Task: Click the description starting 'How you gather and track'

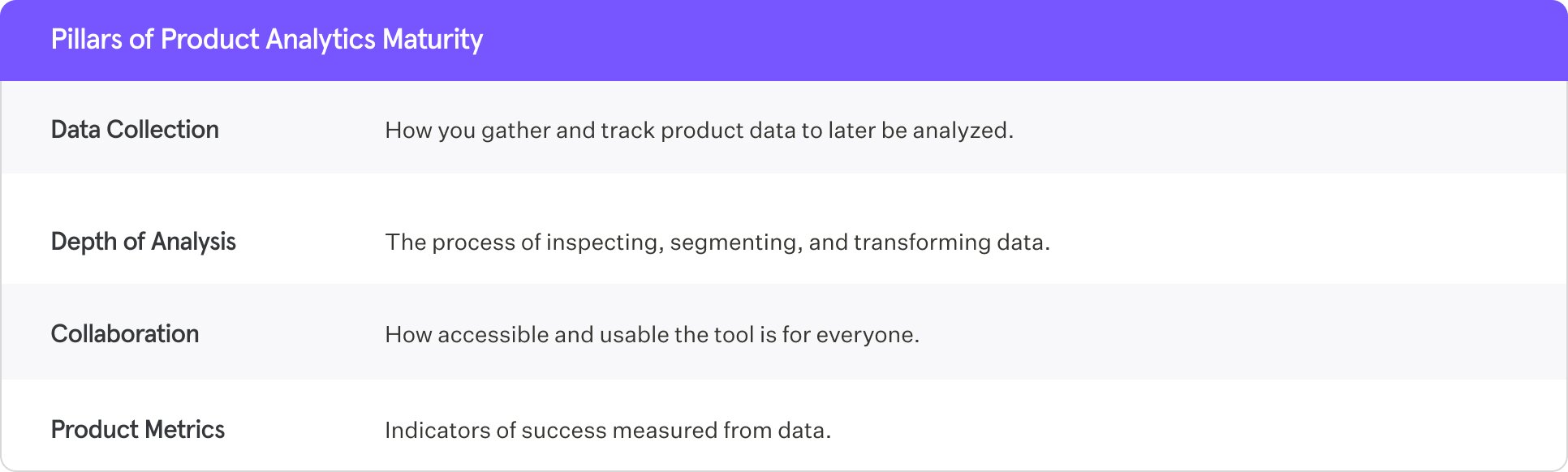Action: (699, 131)
